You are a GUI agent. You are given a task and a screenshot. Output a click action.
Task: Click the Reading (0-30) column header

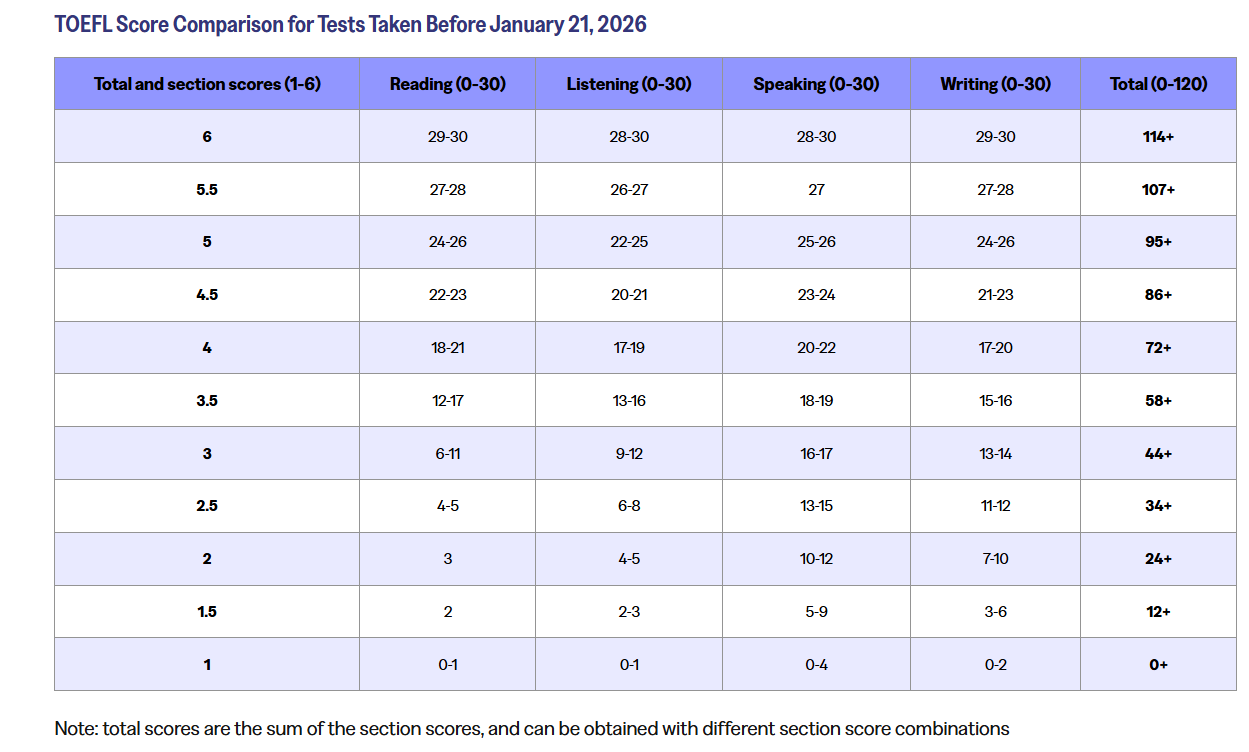click(x=447, y=84)
